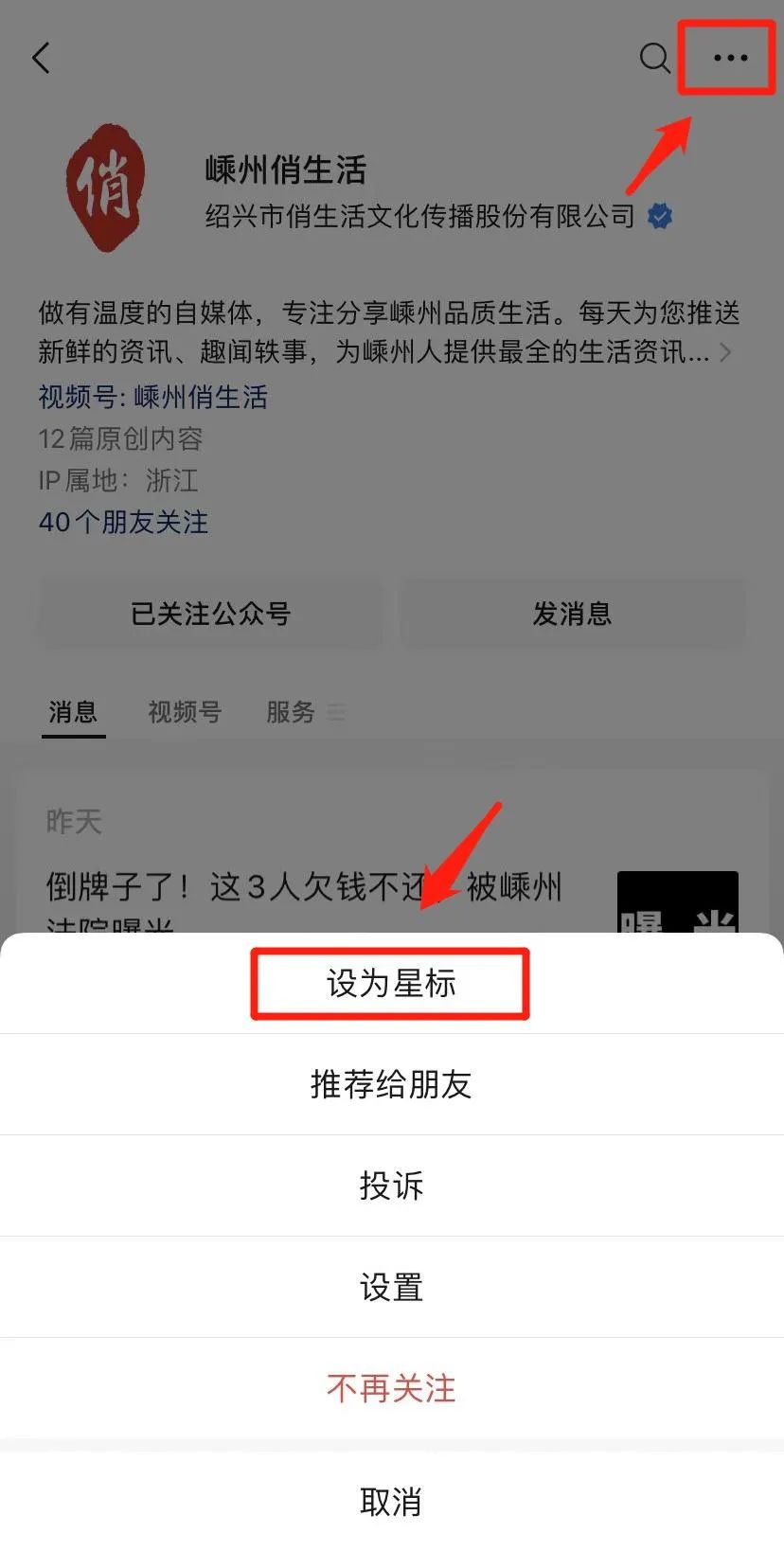Tap the blue verified badge icon

660,216
